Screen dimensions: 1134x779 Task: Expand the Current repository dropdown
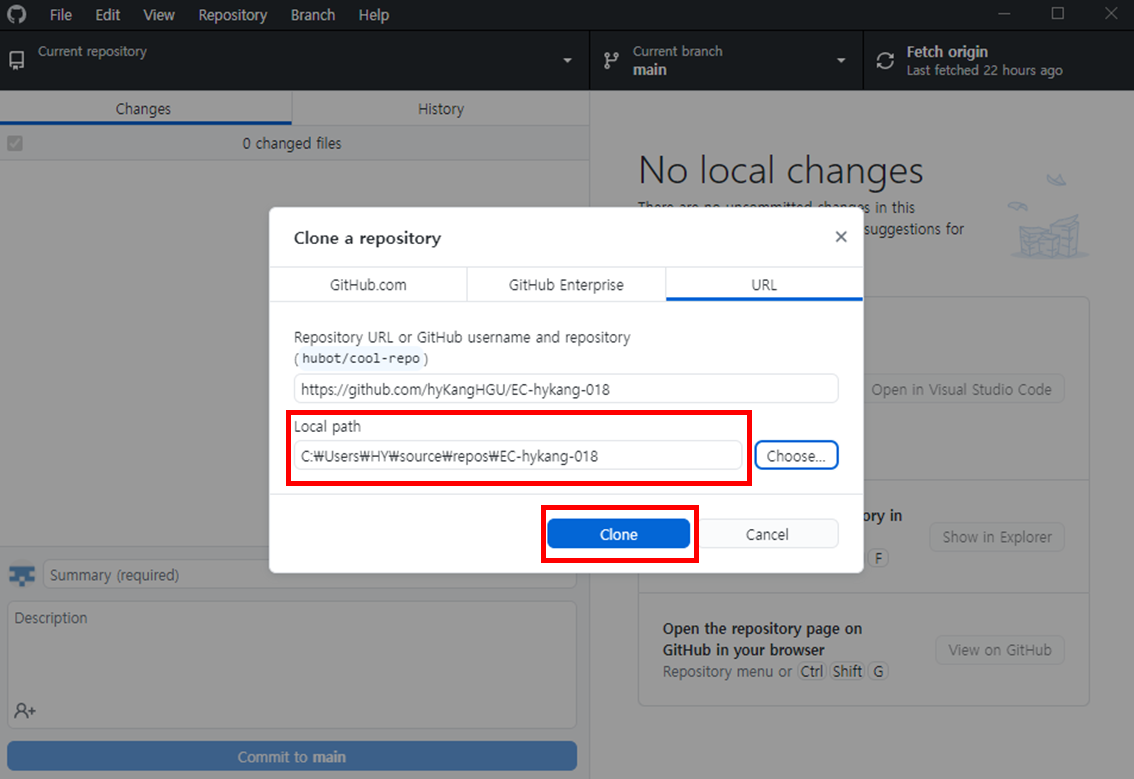click(x=567, y=61)
